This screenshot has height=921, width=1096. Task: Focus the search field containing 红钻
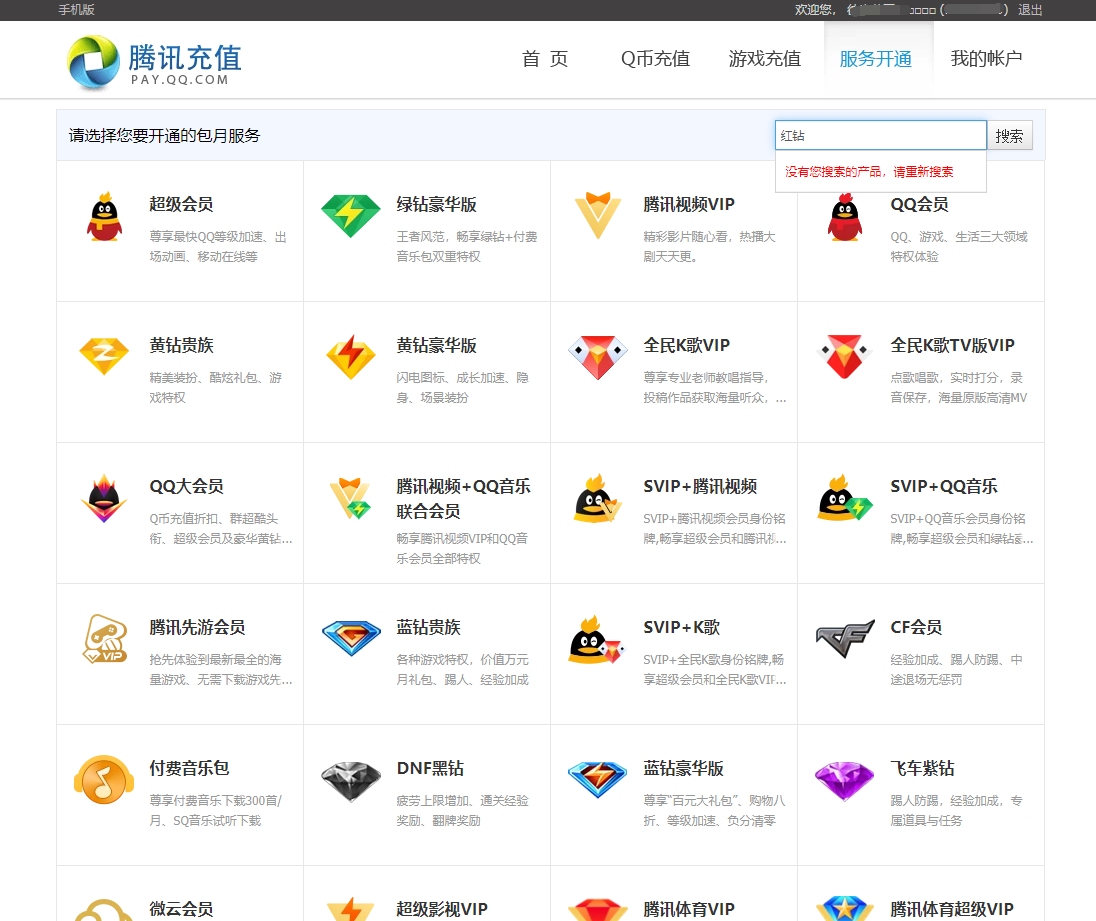[880, 135]
